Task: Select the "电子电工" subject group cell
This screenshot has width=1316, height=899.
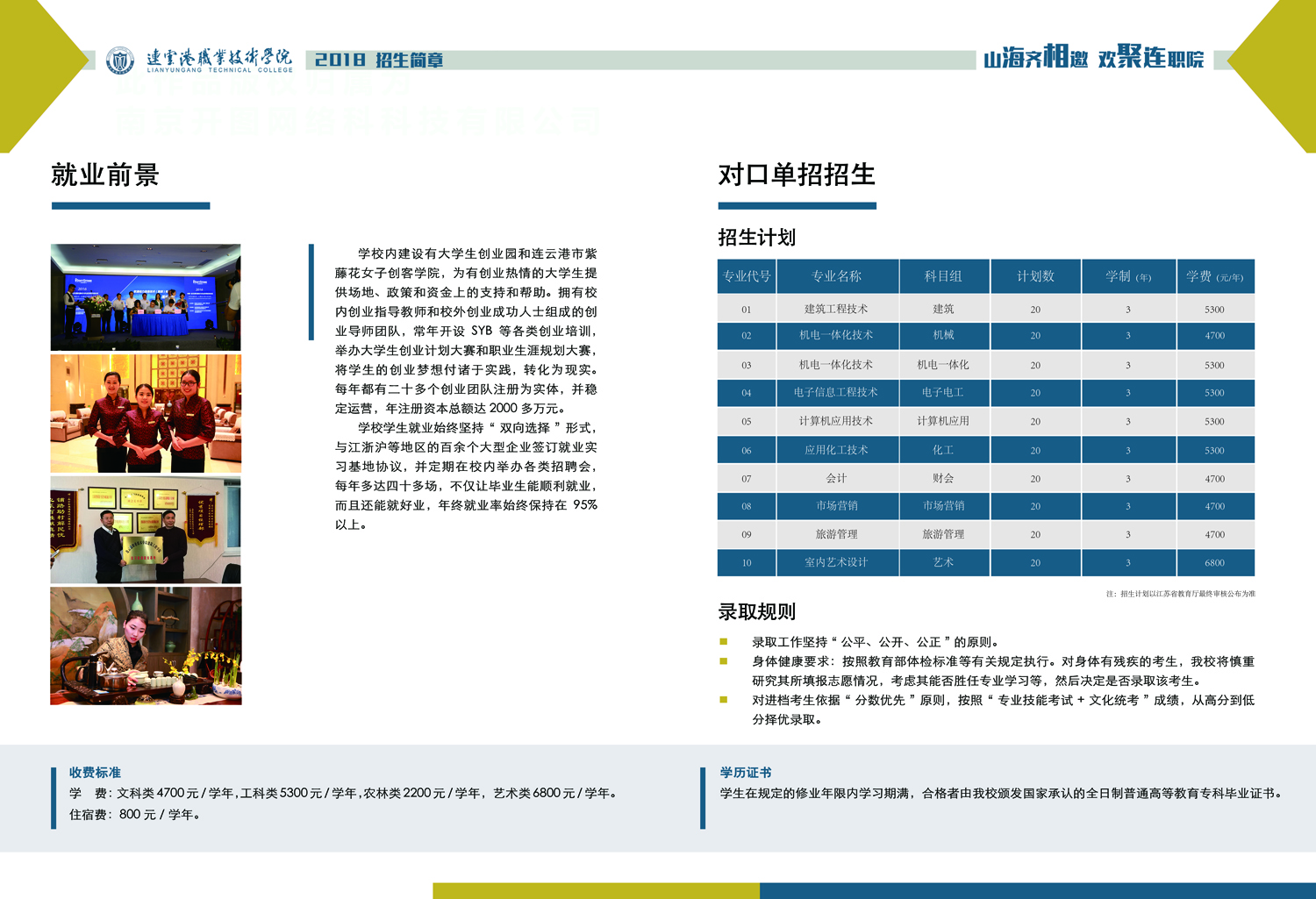Action: 944,393
